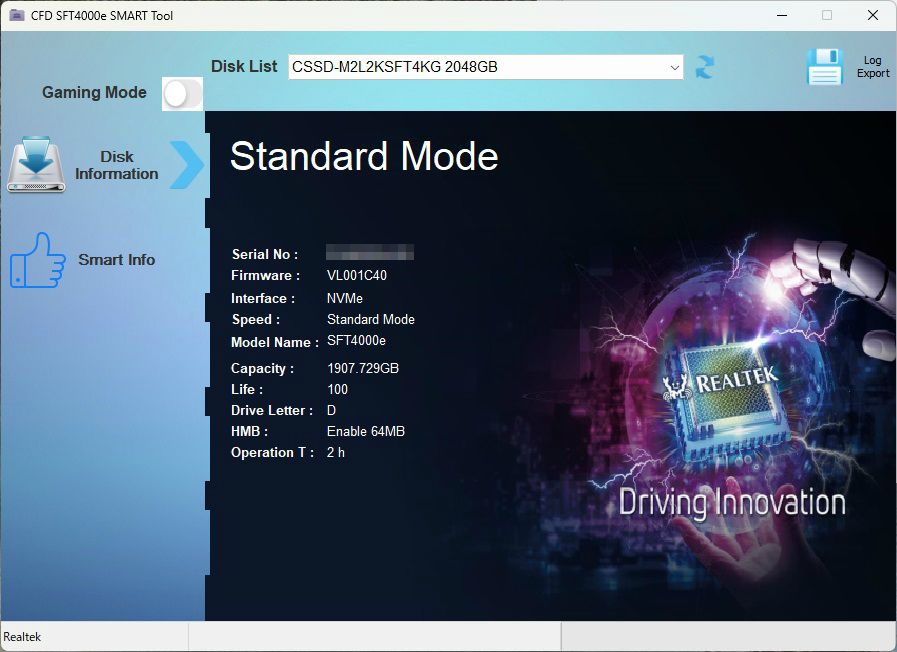Switch to the Smart Info label
Screen dimensions: 897x652
point(117,260)
